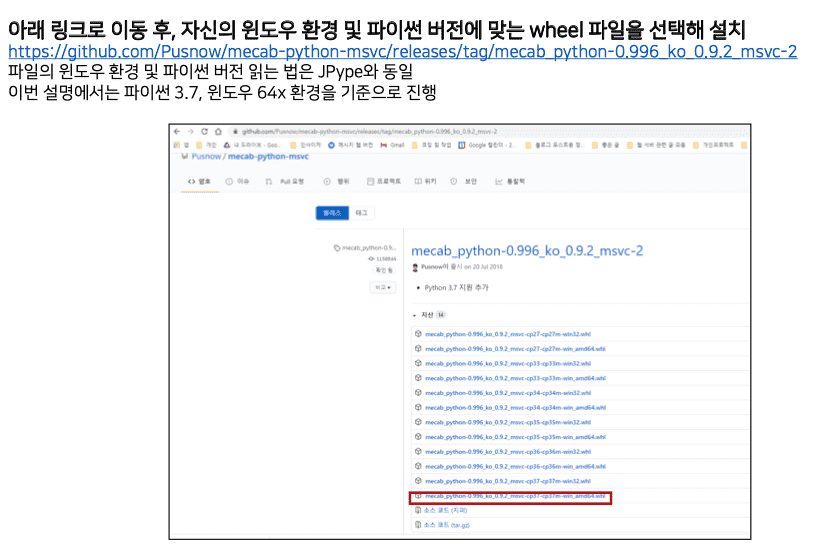Switch to the Code tab
This screenshot has height=549, width=824.
click(199, 181)
